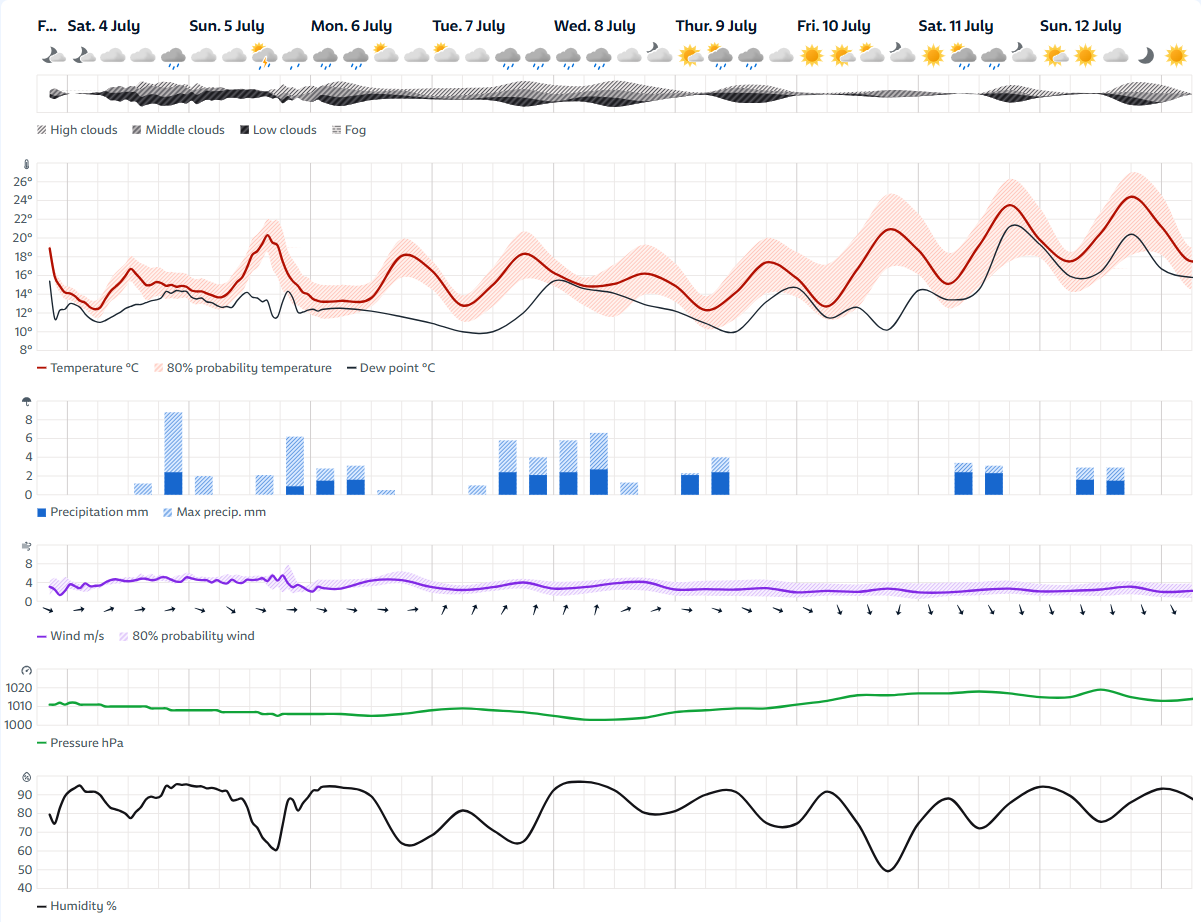Viewport: 1201px width, 922px height.
Task: Click the 1020 pressure axis label
Action: tap(19, 688)
